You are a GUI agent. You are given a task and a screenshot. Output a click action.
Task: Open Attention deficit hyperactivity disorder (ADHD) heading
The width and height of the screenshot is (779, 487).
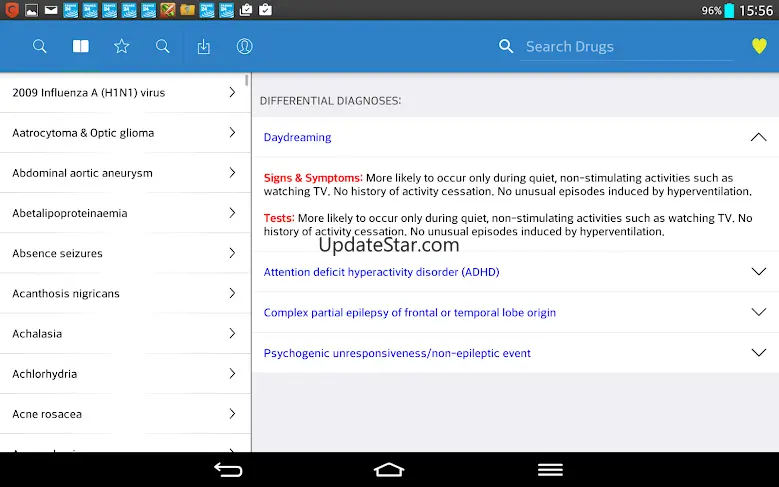point(381,272)
